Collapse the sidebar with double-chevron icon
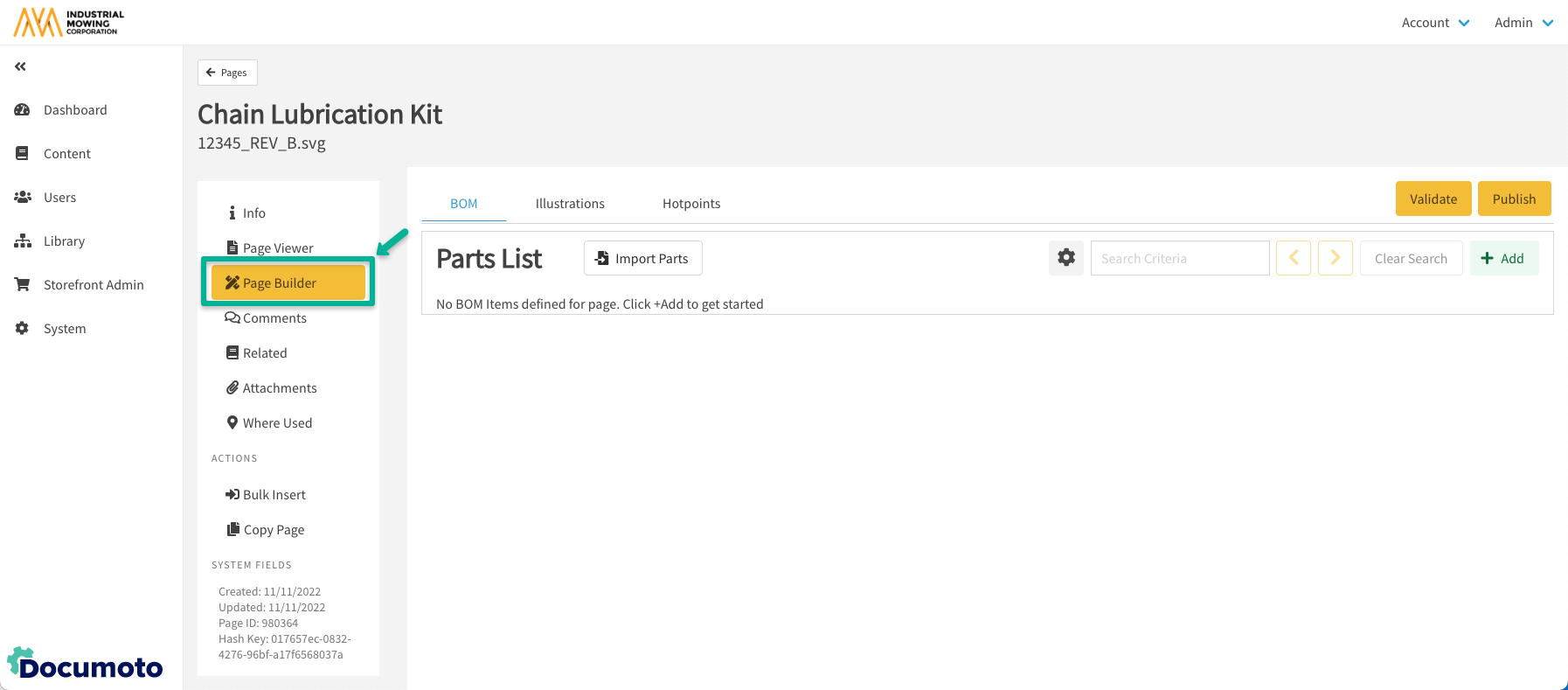Screen dimensions: 1568x690 tap(20, 66)
